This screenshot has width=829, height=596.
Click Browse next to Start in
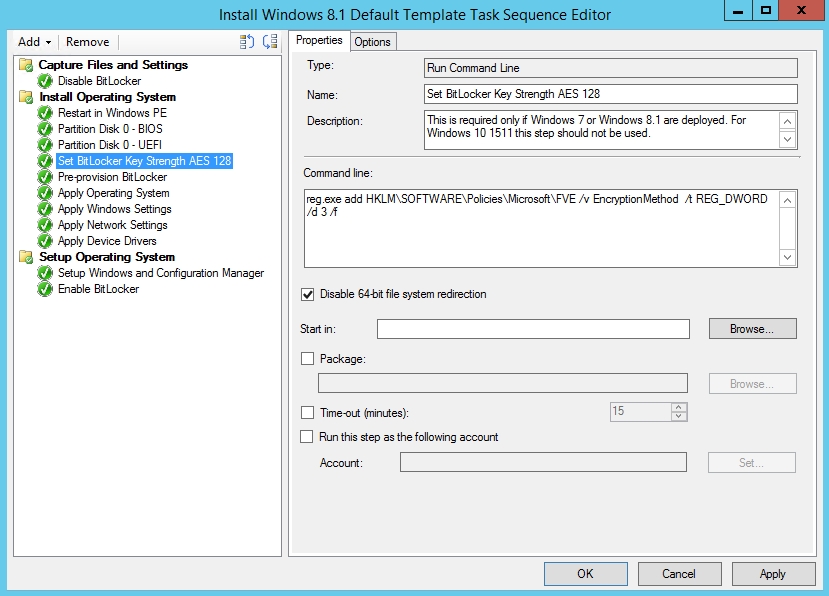pyautogui.click(x=752, y=328)
